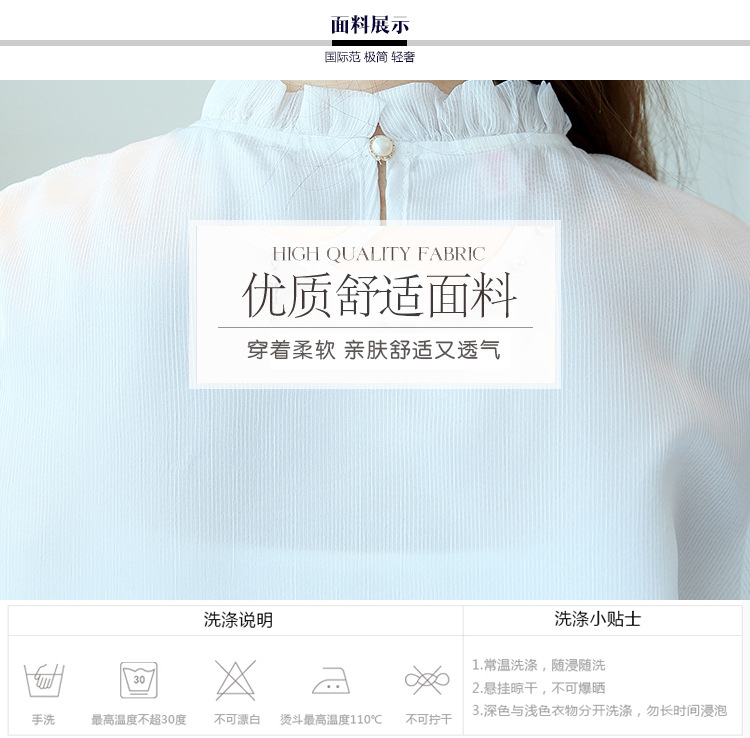Select the 面料展示 section heading
750x738 pixels.
pyautogui.click(x=370, y=25)
